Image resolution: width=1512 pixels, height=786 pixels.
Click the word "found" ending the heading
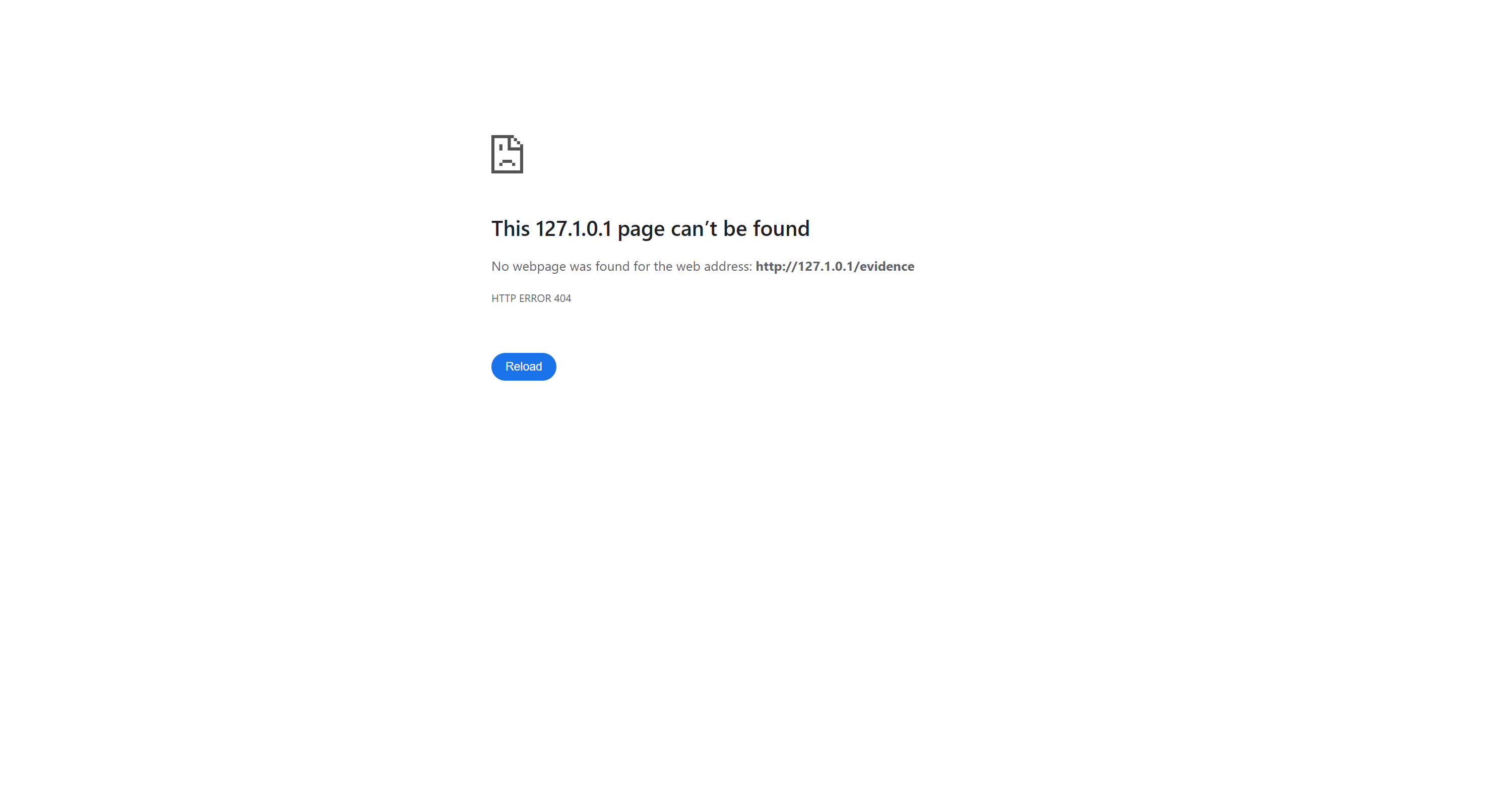[781, 229]
